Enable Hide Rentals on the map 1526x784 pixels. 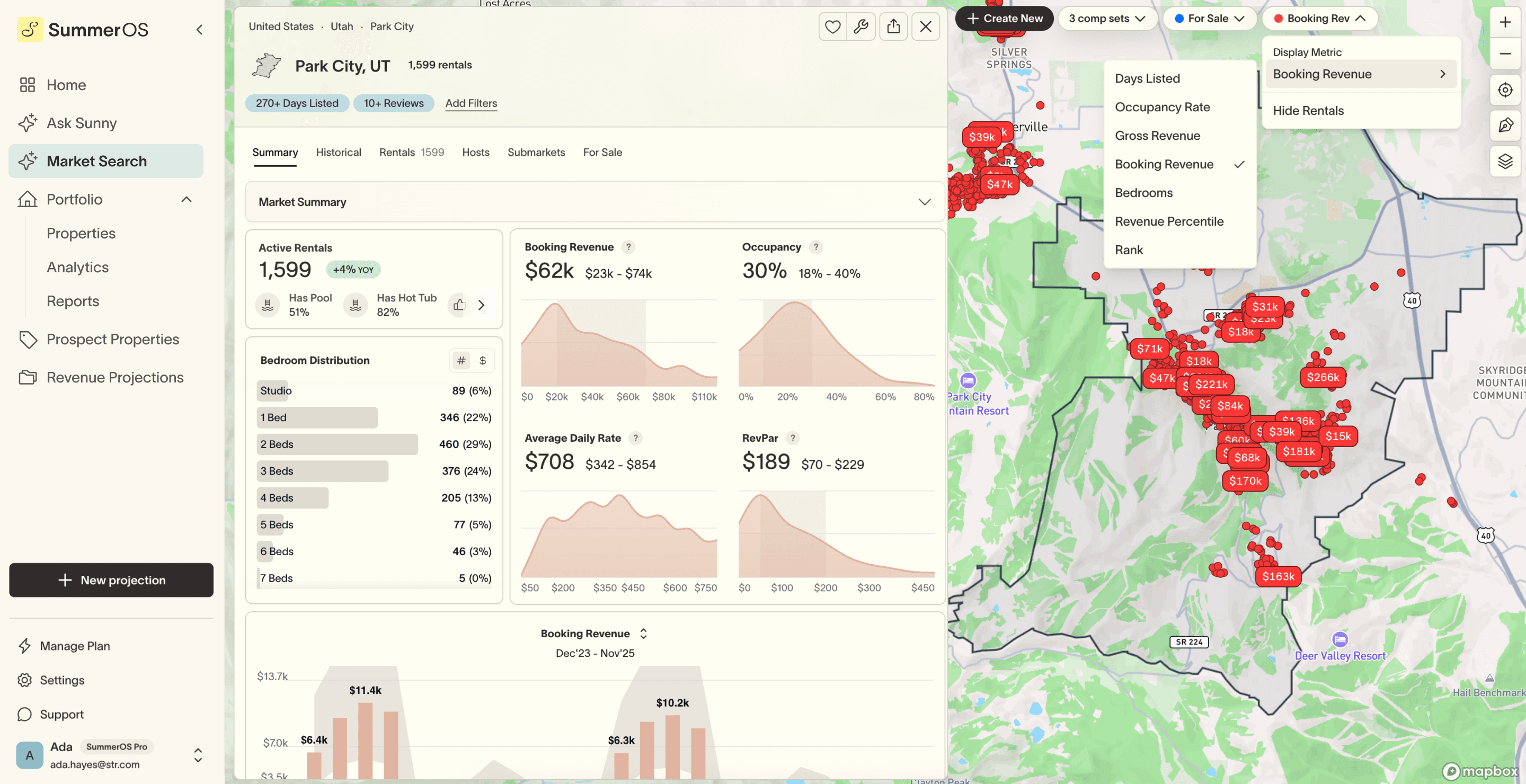point(1308,111)
